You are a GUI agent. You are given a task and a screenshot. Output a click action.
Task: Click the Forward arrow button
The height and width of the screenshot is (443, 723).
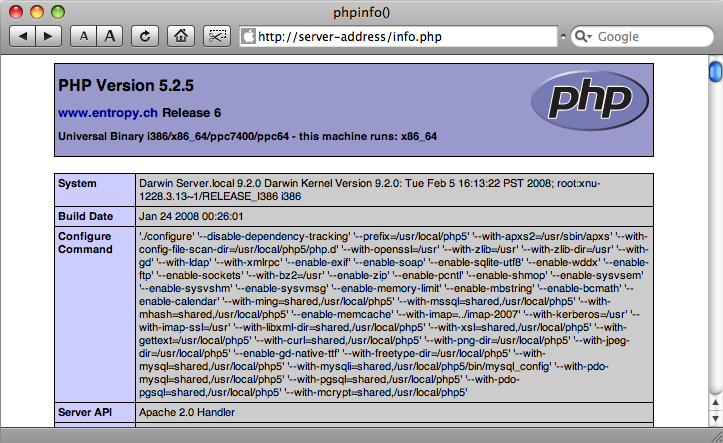click(48, 37)
